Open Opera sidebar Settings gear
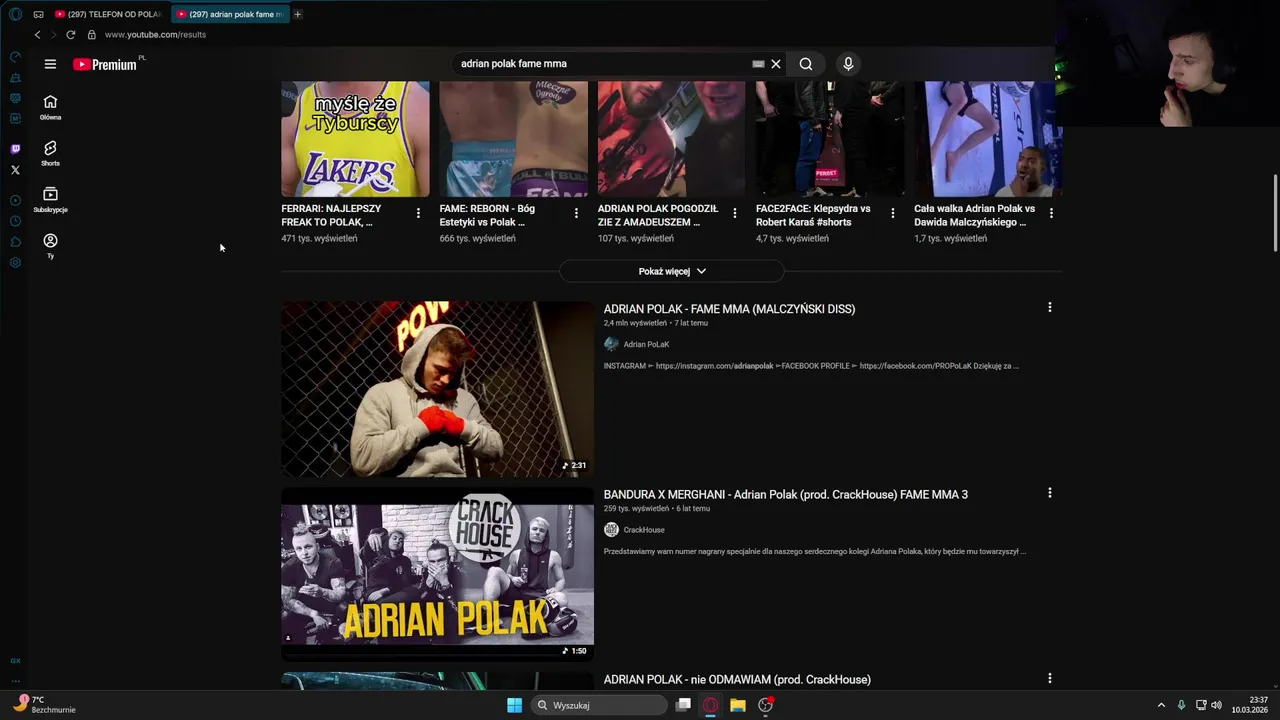1280x720 pixels. coord(15,263)
